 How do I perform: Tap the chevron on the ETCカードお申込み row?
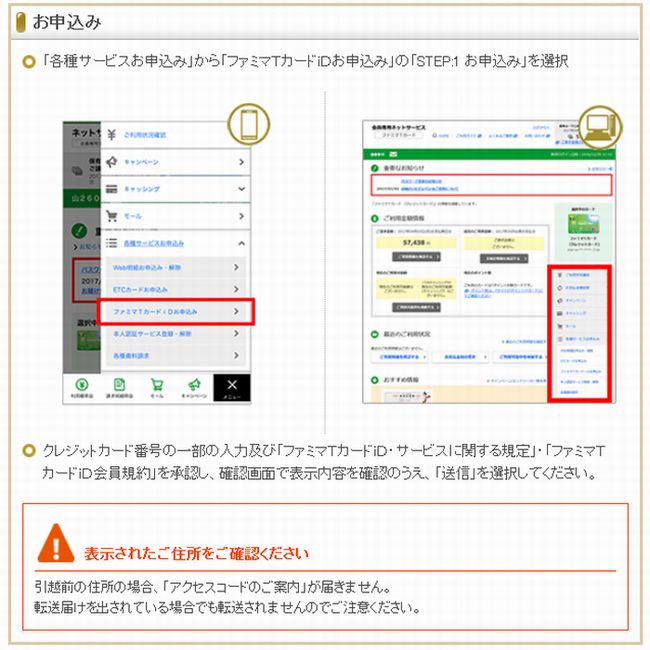coord(236,289)
